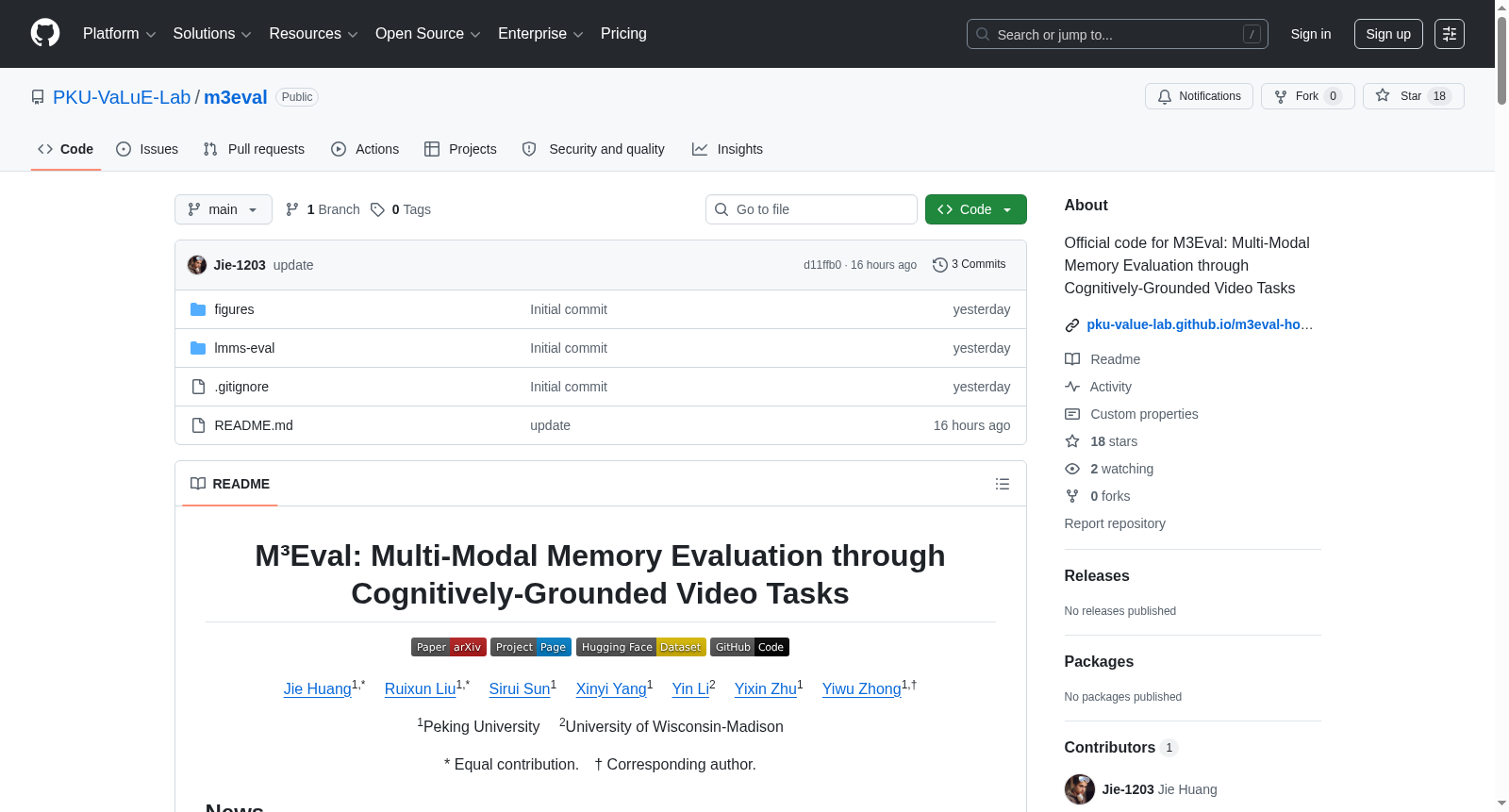This screenshot has width=1509, height=812.
Task: Click the lmms-eval folder icon
Action: pos(198,348)
